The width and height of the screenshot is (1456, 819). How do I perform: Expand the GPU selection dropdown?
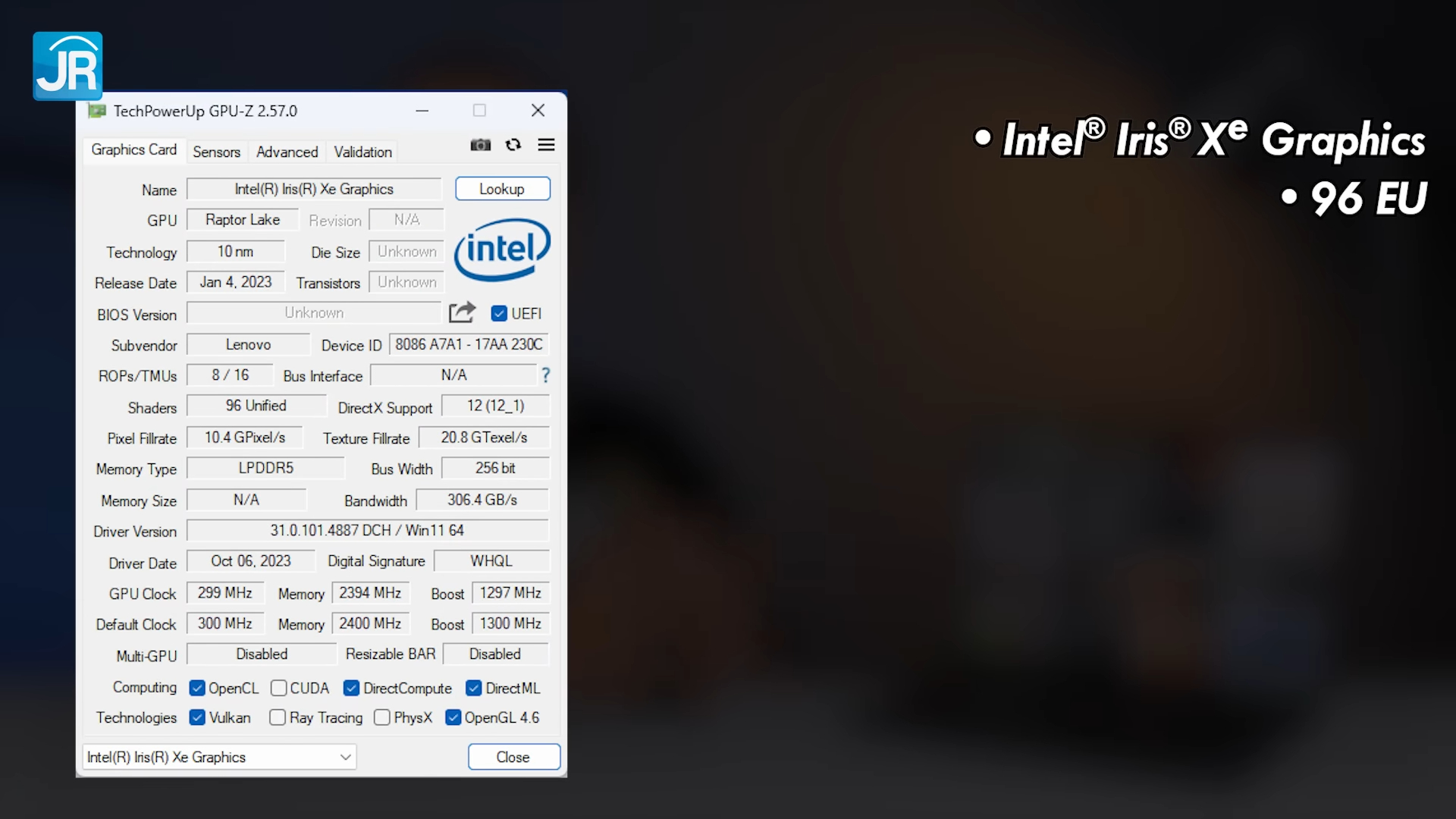click(x=345, y=757)
